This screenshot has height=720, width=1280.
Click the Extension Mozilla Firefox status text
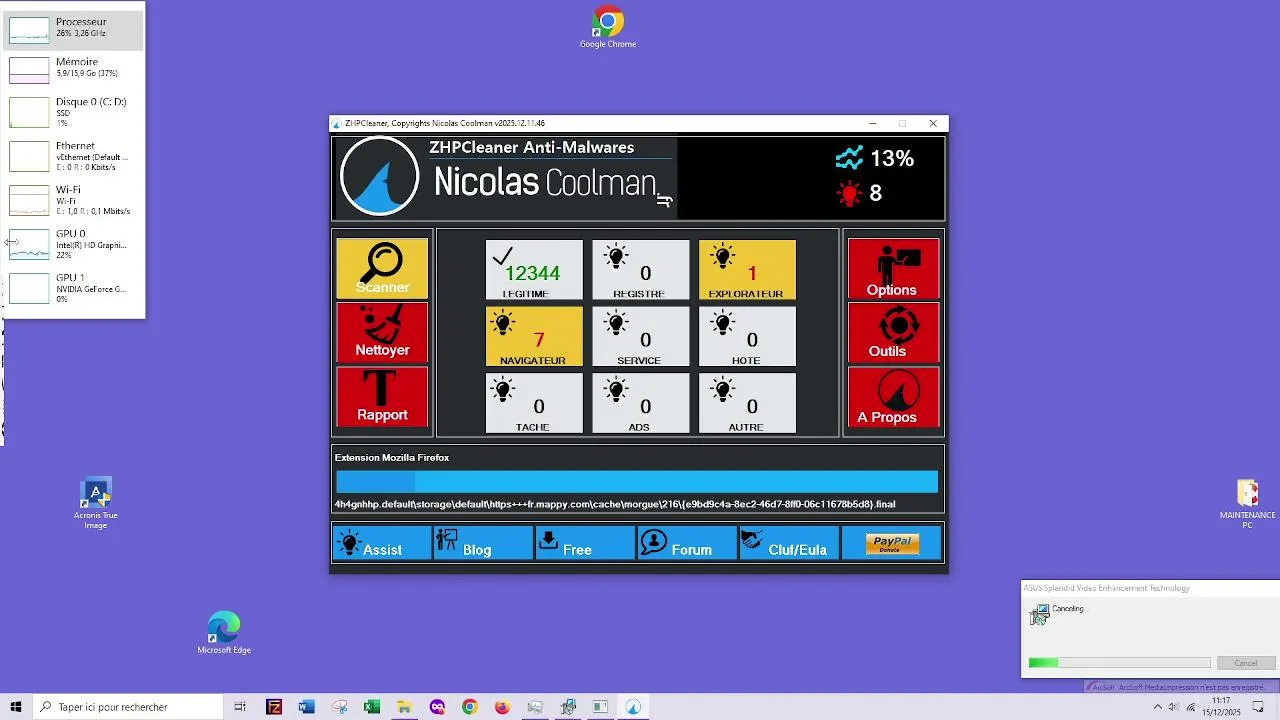tap(392, 458)
